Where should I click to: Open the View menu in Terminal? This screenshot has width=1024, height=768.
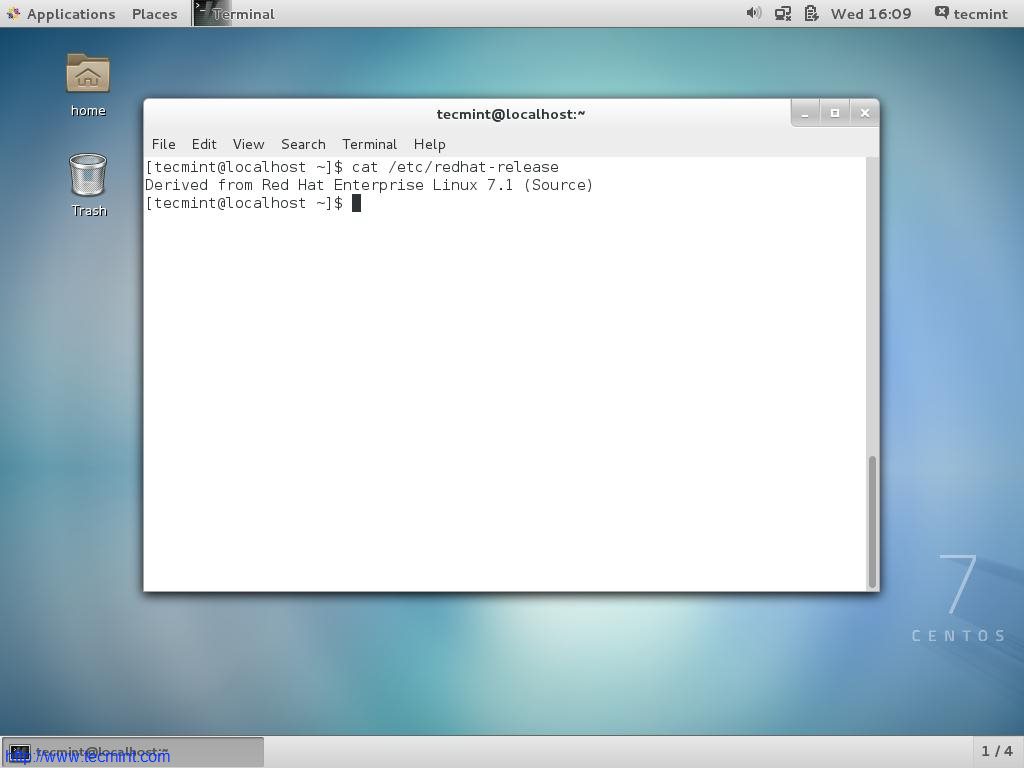point(248,144)
